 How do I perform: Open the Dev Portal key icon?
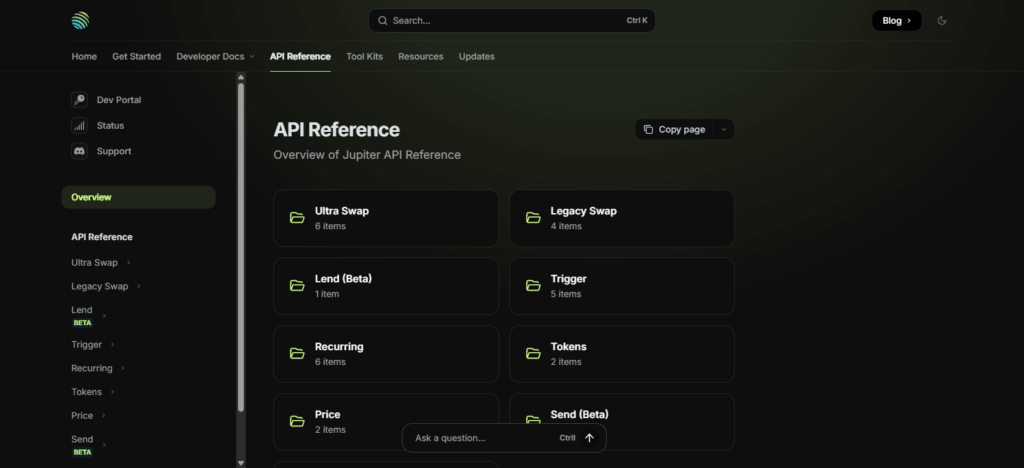[79, 100]
